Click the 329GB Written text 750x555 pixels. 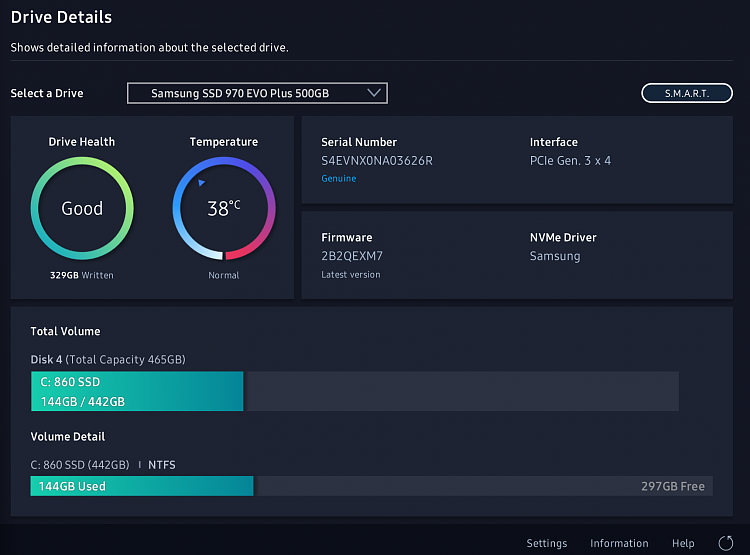(x=82, y=275)
